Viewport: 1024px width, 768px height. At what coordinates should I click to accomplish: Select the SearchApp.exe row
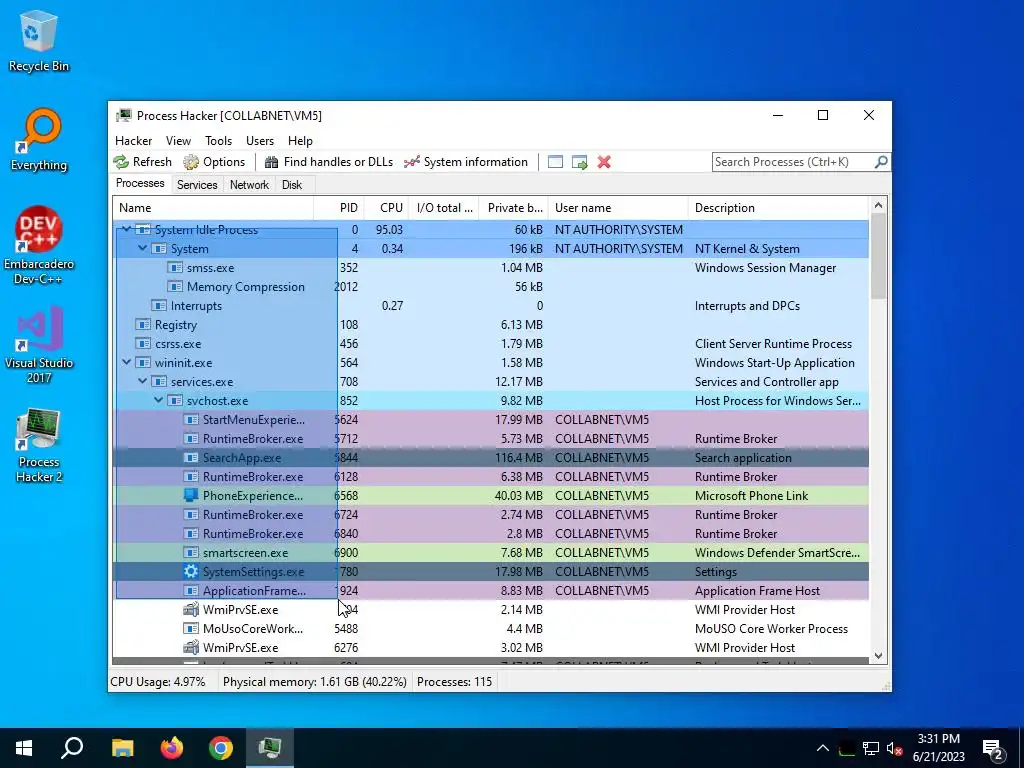coord(491,458)
